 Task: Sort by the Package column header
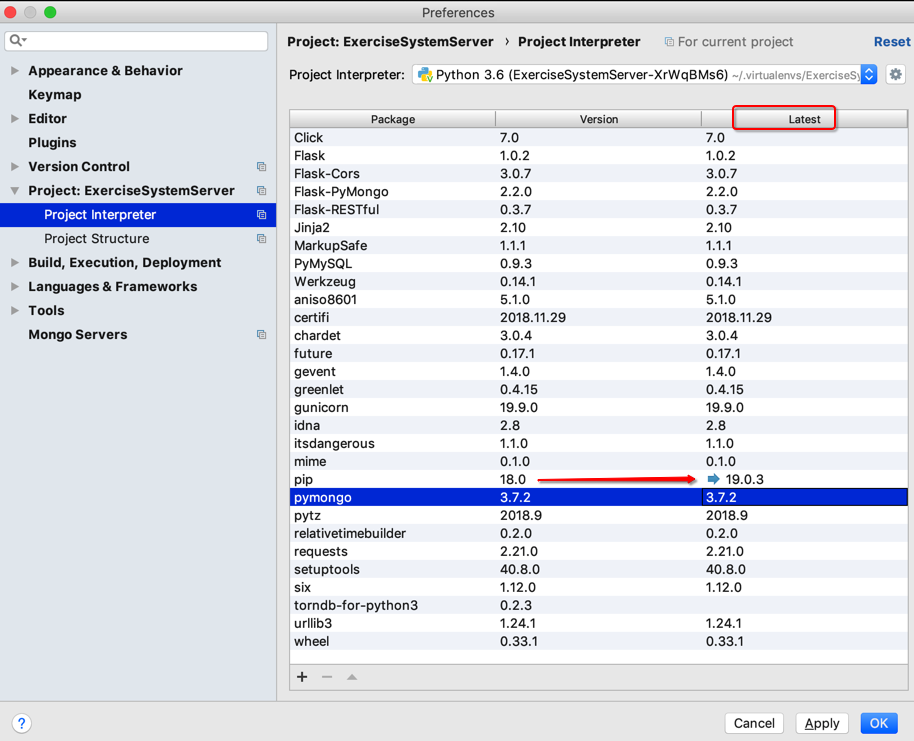click(x=393, y=119)
